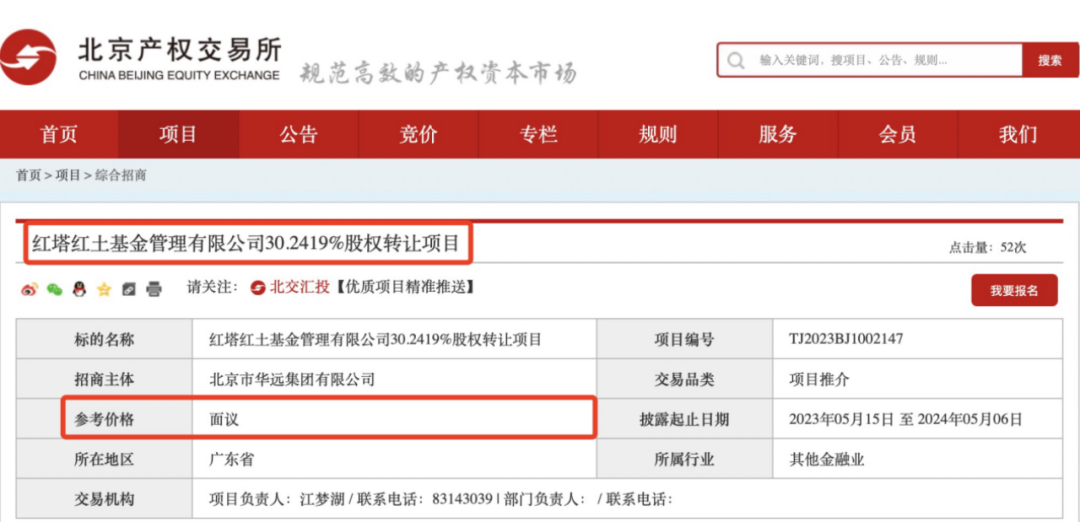1080x522 pixels.
Task: Open the 项目 navigation tab
Action: pyautogui.click(x=178, y=134)
